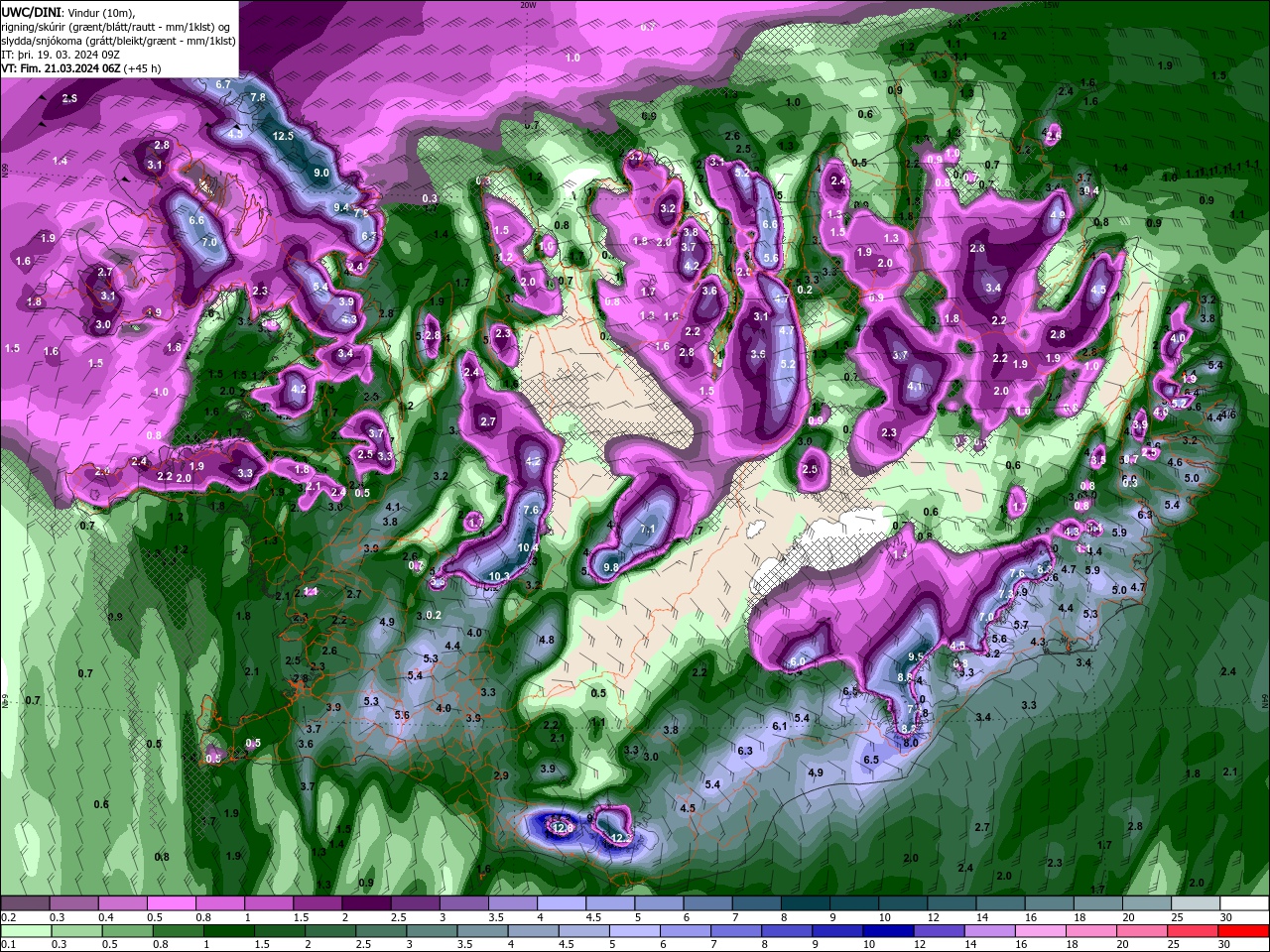Click the dark purple top-row swatch between 2 and 2.5
This screenshot has width=1270, height=952.
366,903
